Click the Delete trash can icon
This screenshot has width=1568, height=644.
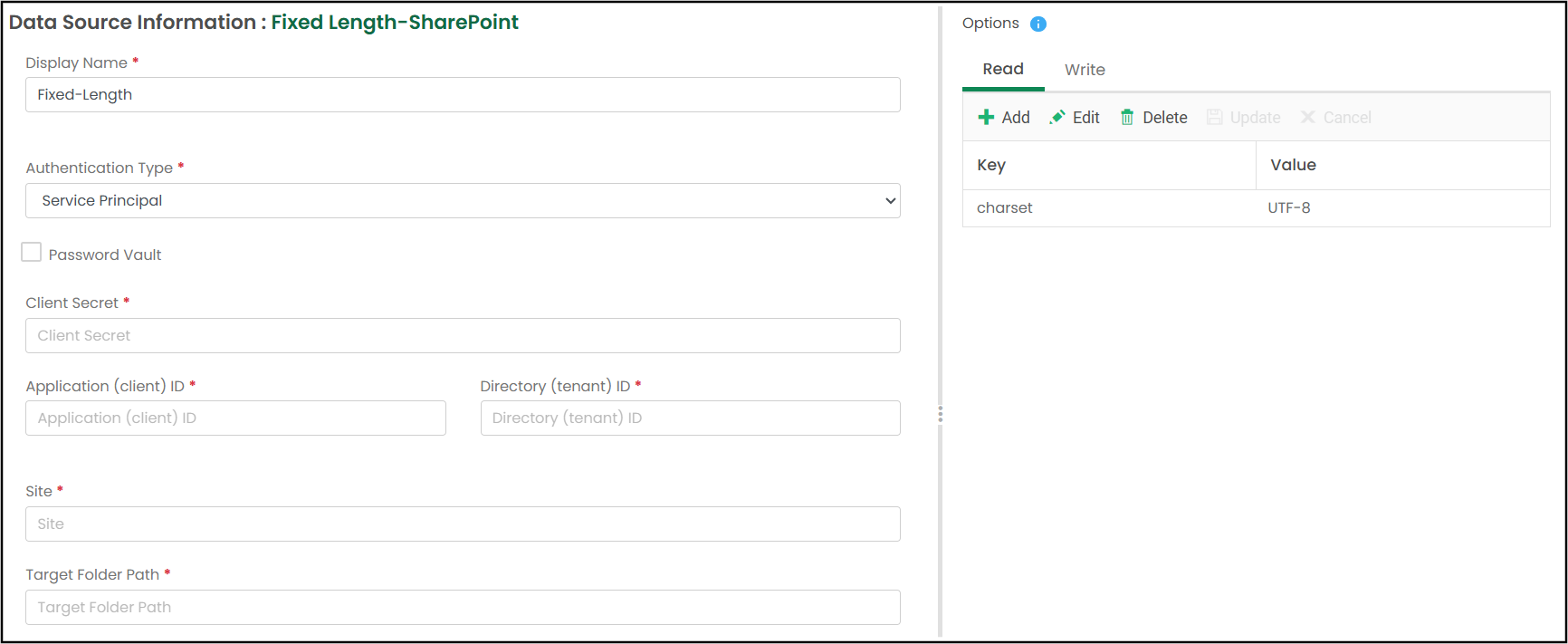click(1127, 118)
